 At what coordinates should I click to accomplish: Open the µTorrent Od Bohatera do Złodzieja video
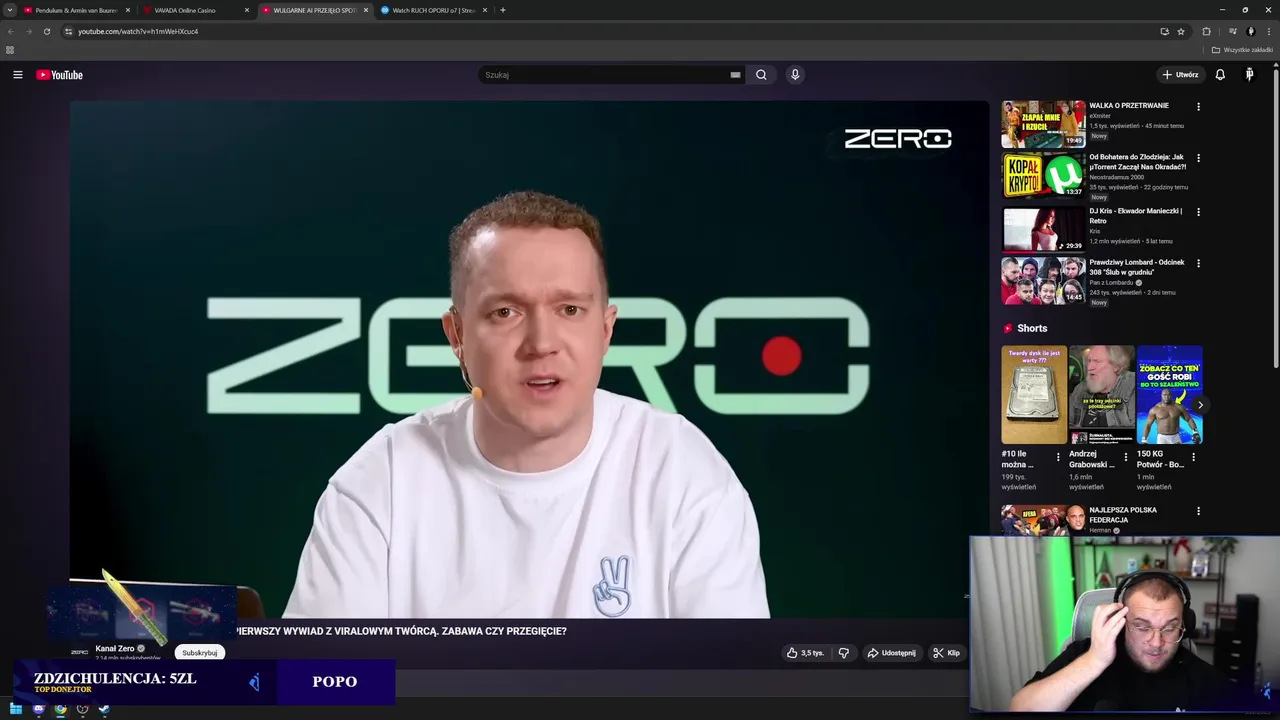[1043, 176]
